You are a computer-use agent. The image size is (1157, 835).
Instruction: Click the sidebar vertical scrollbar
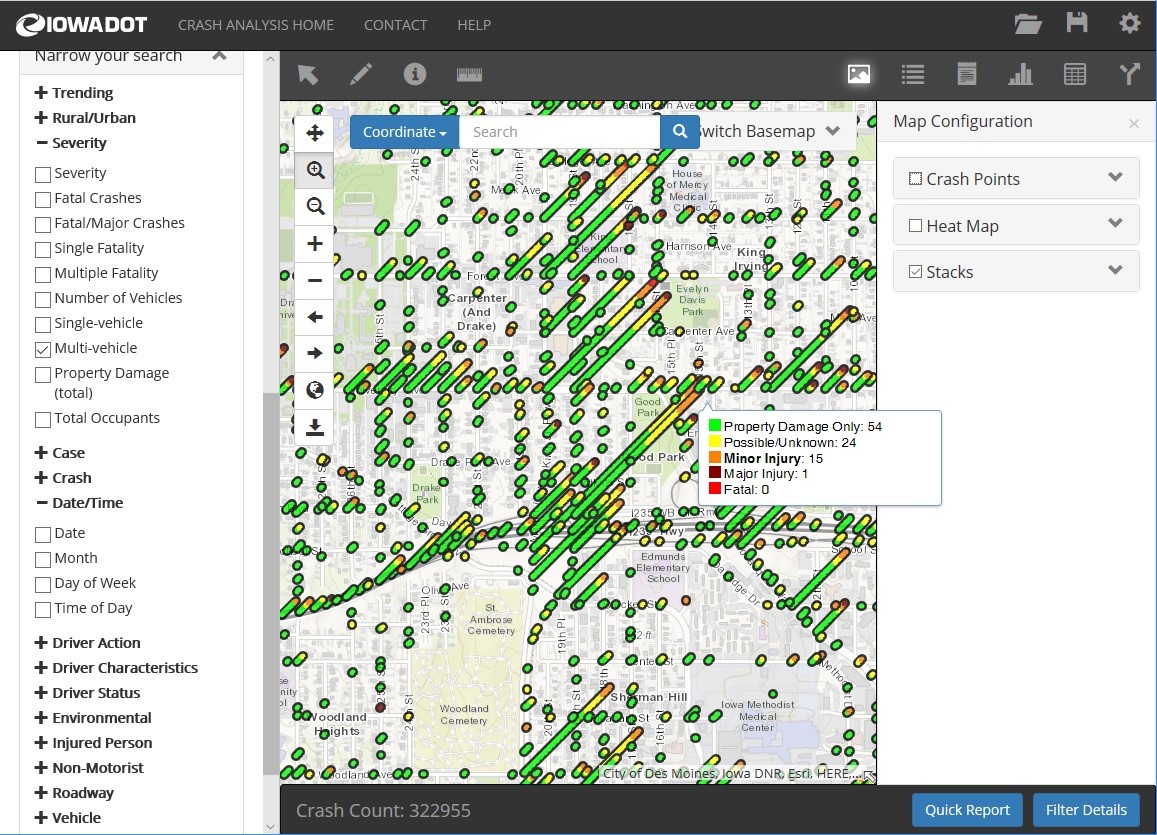point(269,580)
